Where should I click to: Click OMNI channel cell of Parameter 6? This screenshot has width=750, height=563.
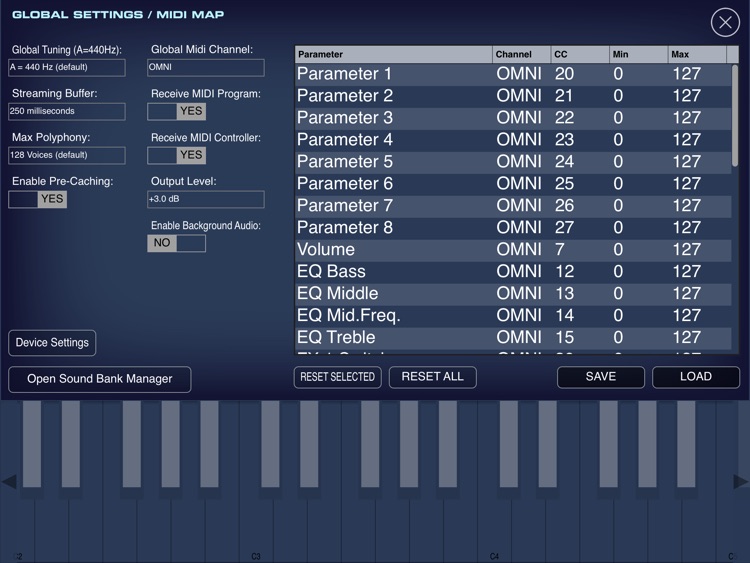click(x=519, y=184)
